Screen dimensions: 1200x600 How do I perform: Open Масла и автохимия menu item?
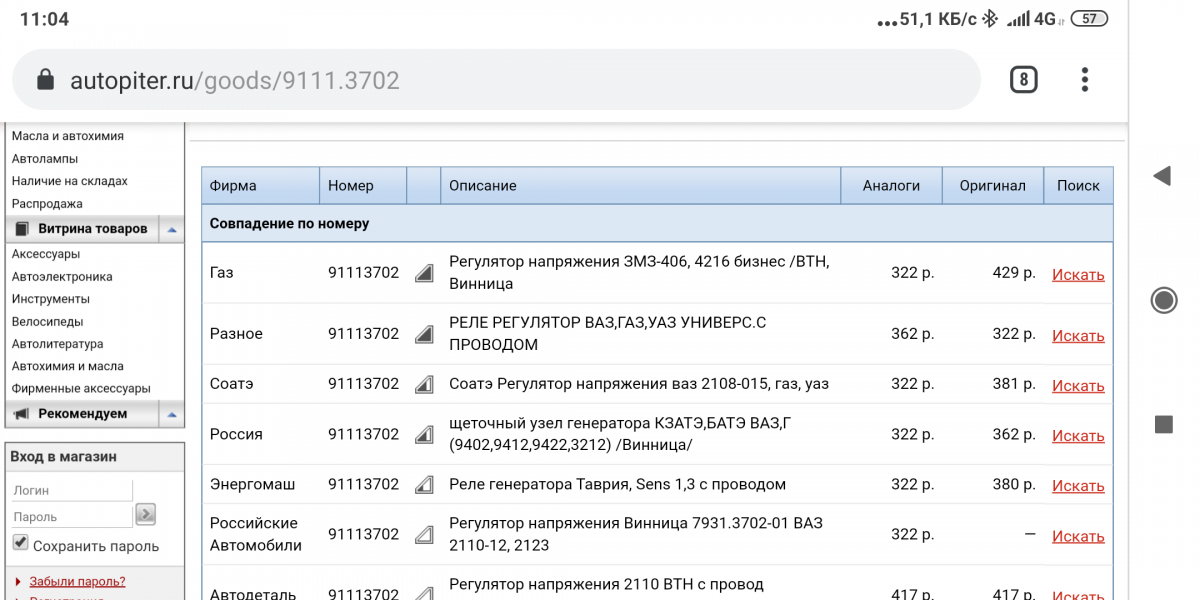(68, 136)
